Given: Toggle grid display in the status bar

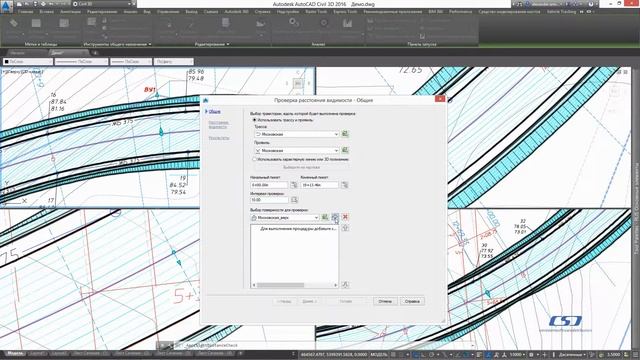Looking at the screenshot, I should click(x=393, y=354).
